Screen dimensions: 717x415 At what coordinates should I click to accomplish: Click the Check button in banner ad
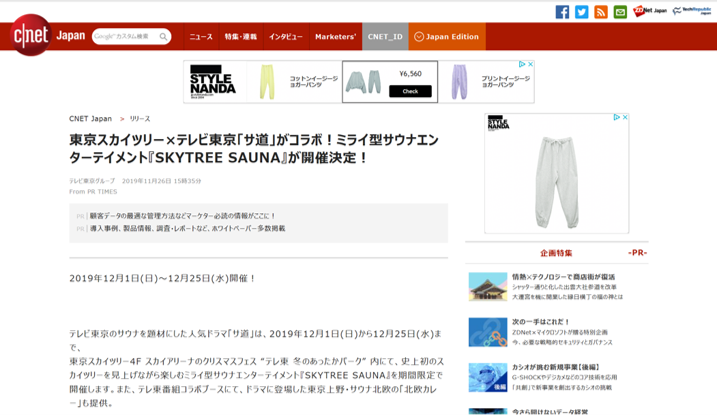point(410,91)
